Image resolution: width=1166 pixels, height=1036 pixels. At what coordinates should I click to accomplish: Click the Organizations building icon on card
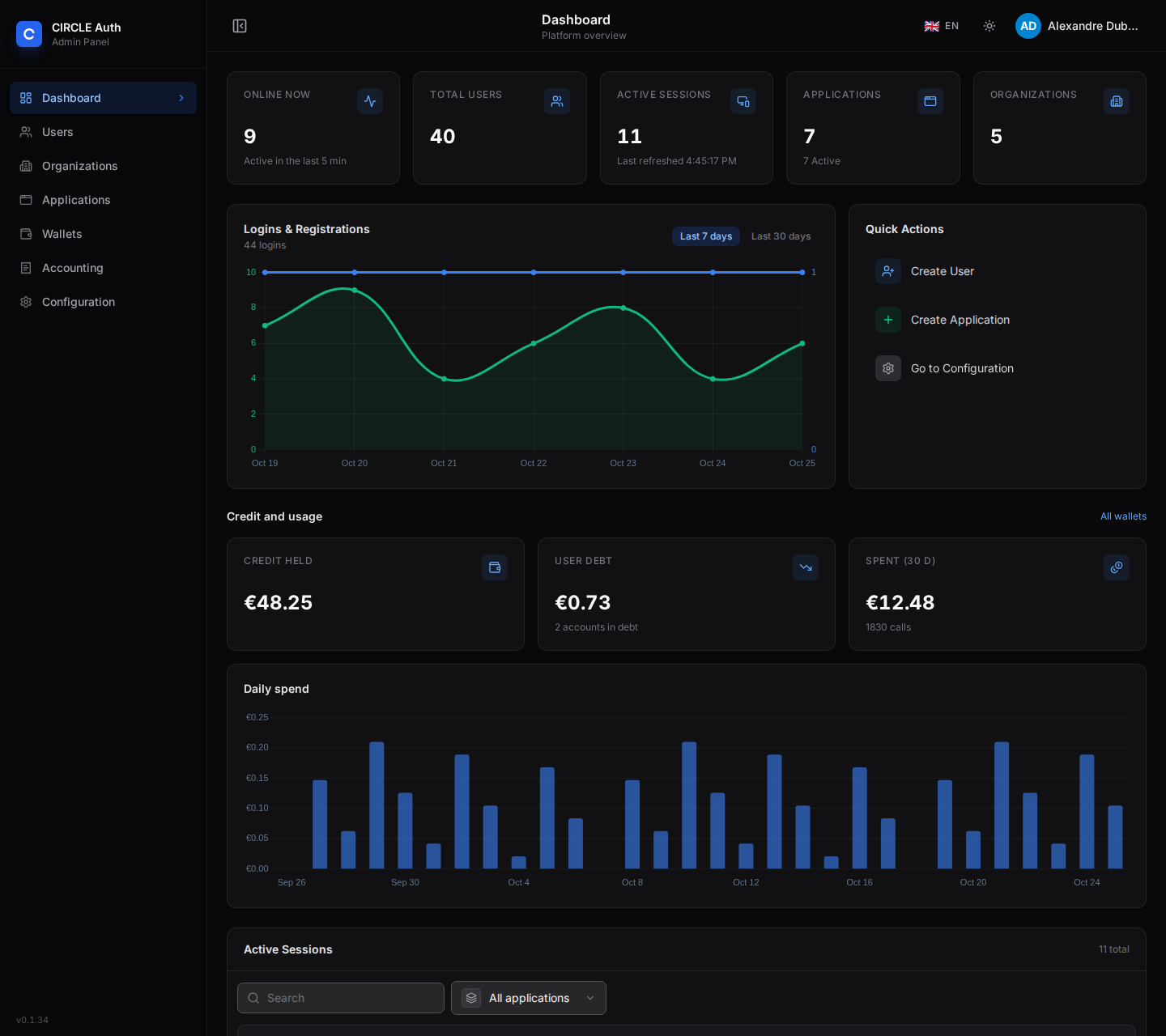1117,101
